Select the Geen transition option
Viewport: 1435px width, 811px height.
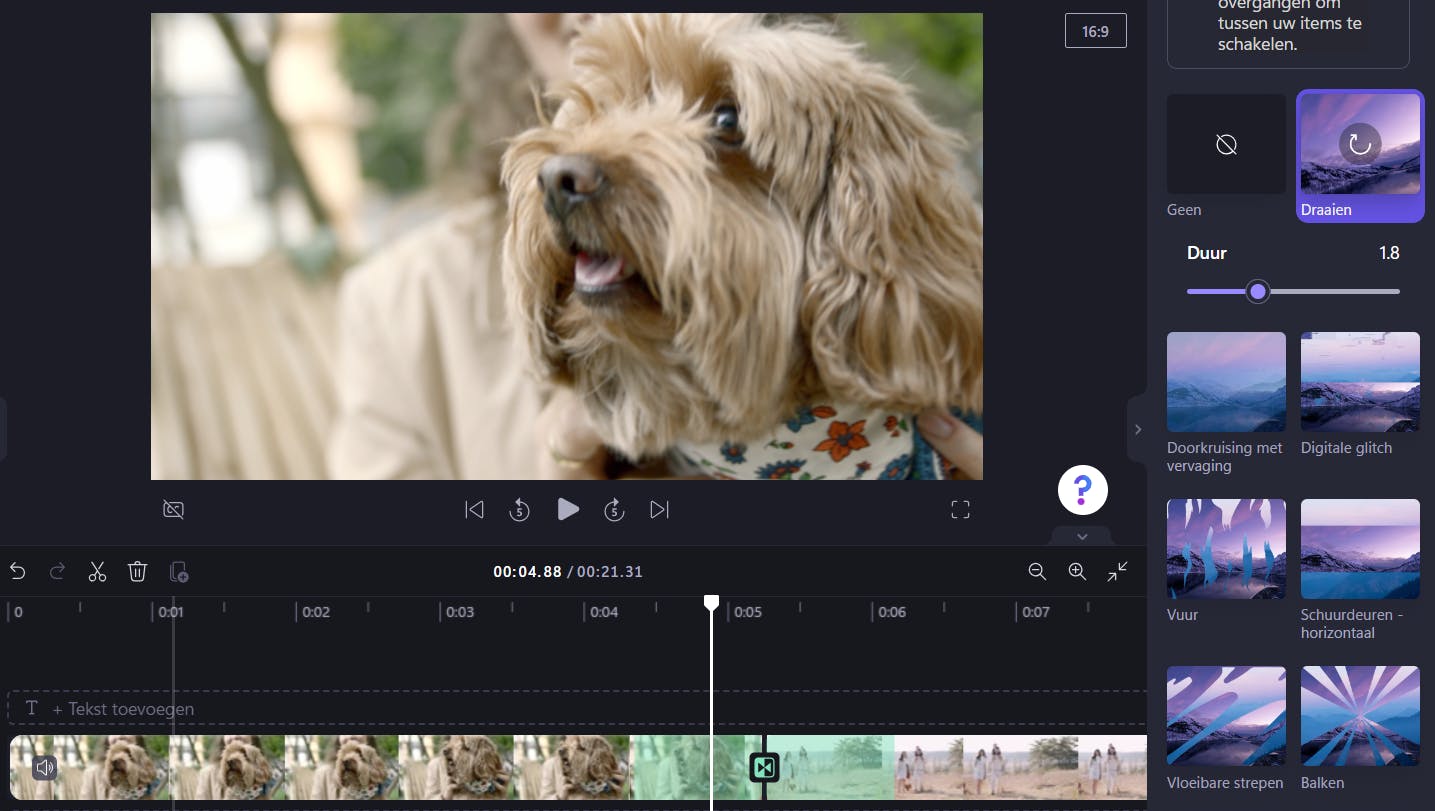click(1226, 145)
